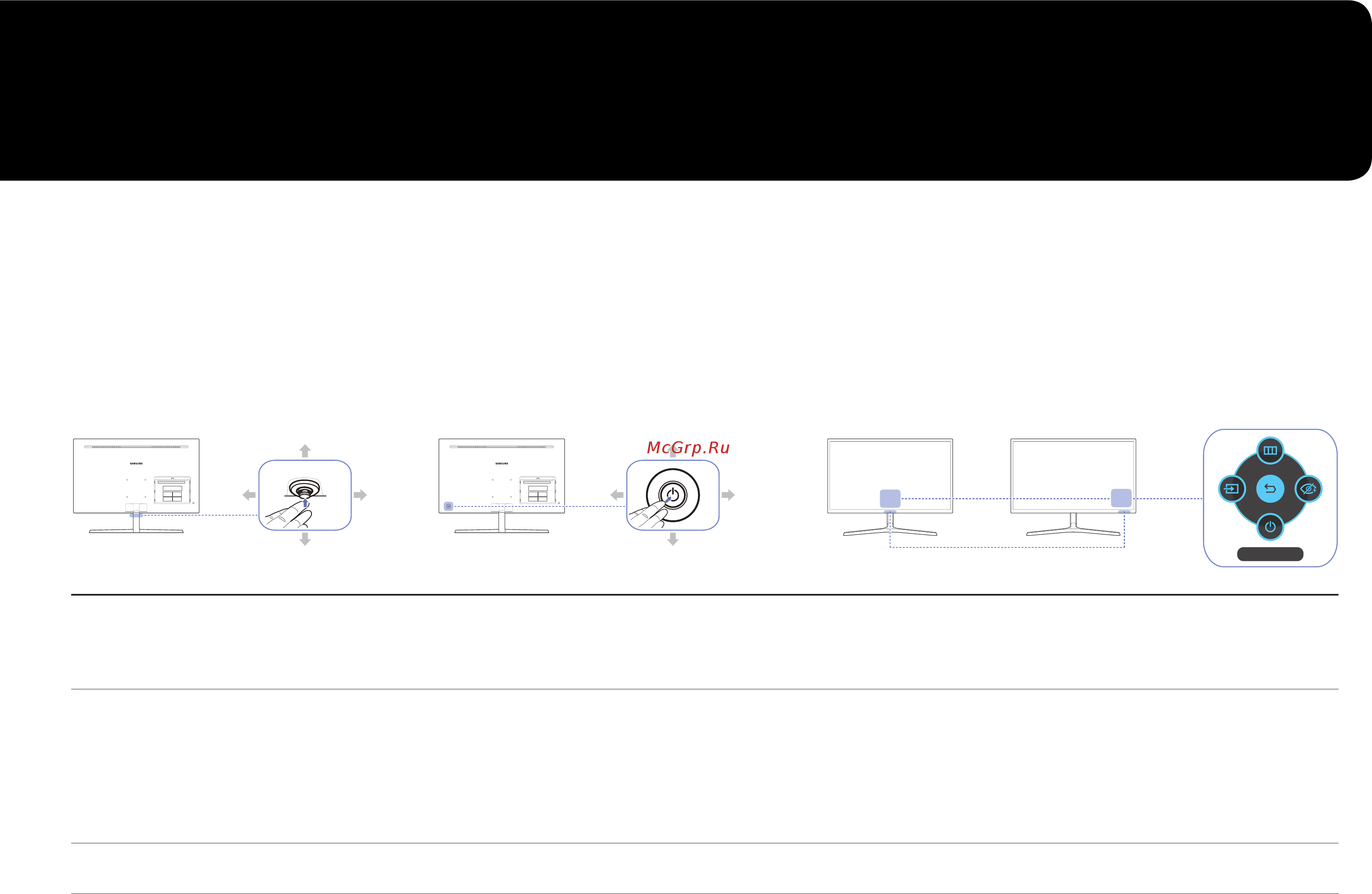The width and height of the screenshot is (1372, 894).
Task: Click the JOG button in the finger-push illustration
Action: point(305,489)
